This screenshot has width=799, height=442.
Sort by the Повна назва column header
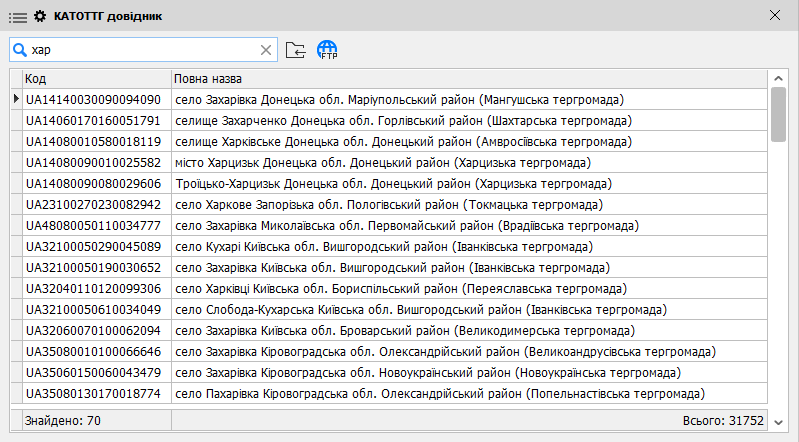click(469, 79)
